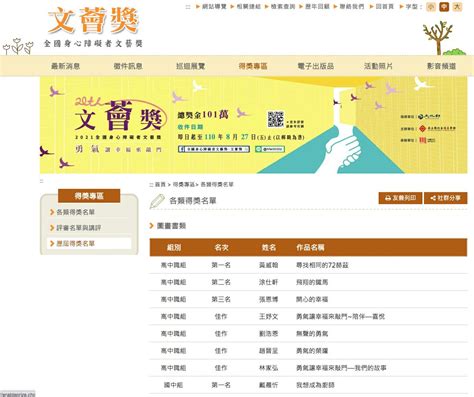
Task: Open 評審名單與講評 in the sidebar
Action: coord(79,228)
